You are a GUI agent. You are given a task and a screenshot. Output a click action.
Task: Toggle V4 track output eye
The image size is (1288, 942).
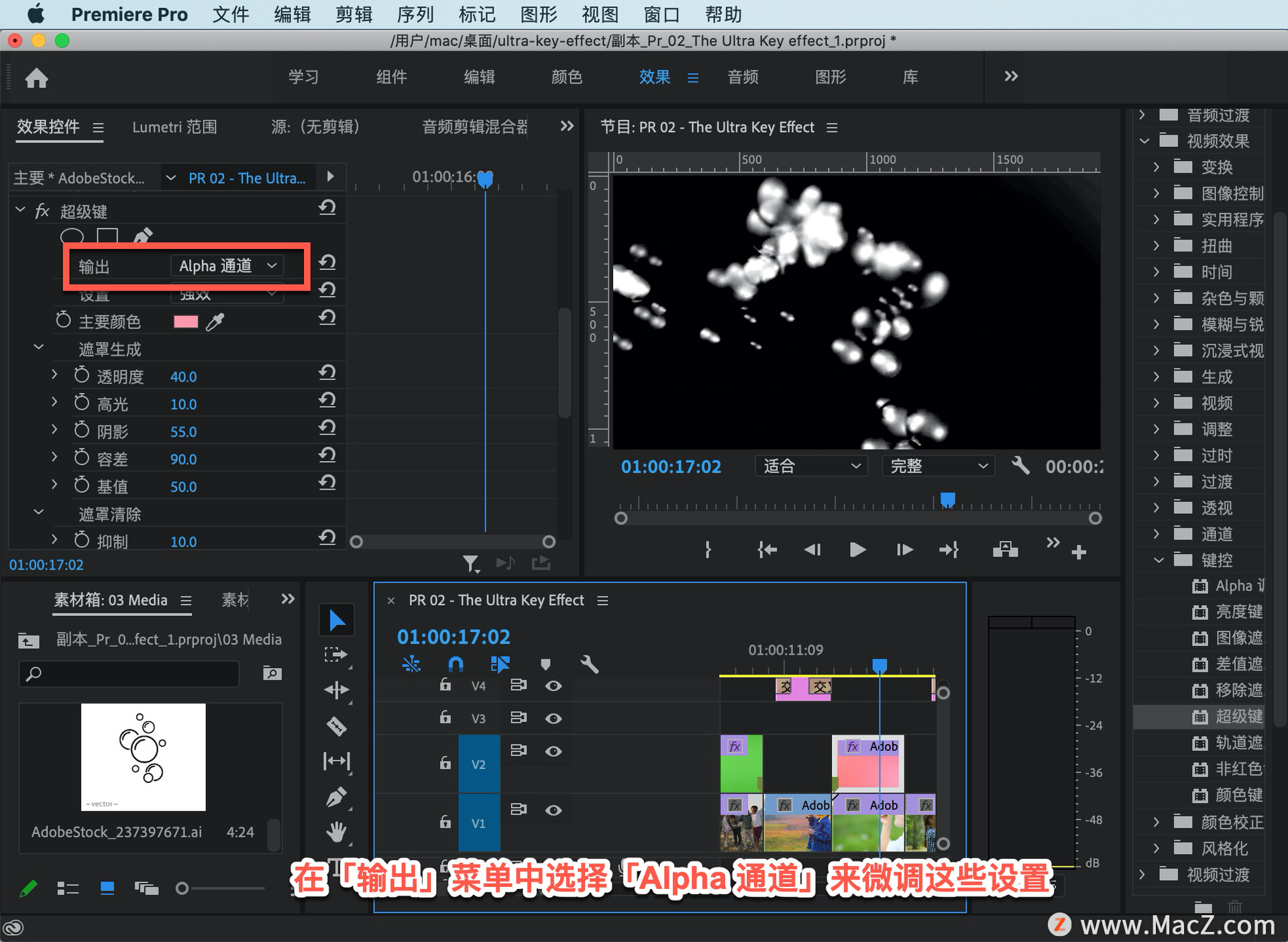click(x=553, y=686)
